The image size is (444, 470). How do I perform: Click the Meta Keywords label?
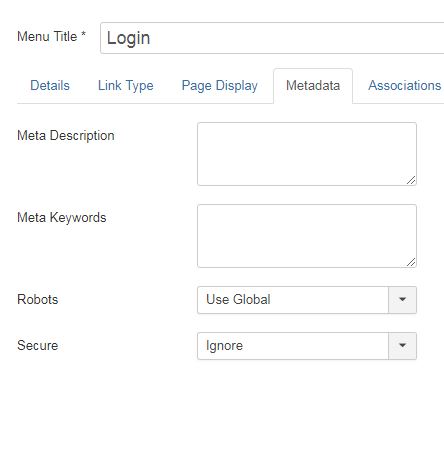pos(62,218)
